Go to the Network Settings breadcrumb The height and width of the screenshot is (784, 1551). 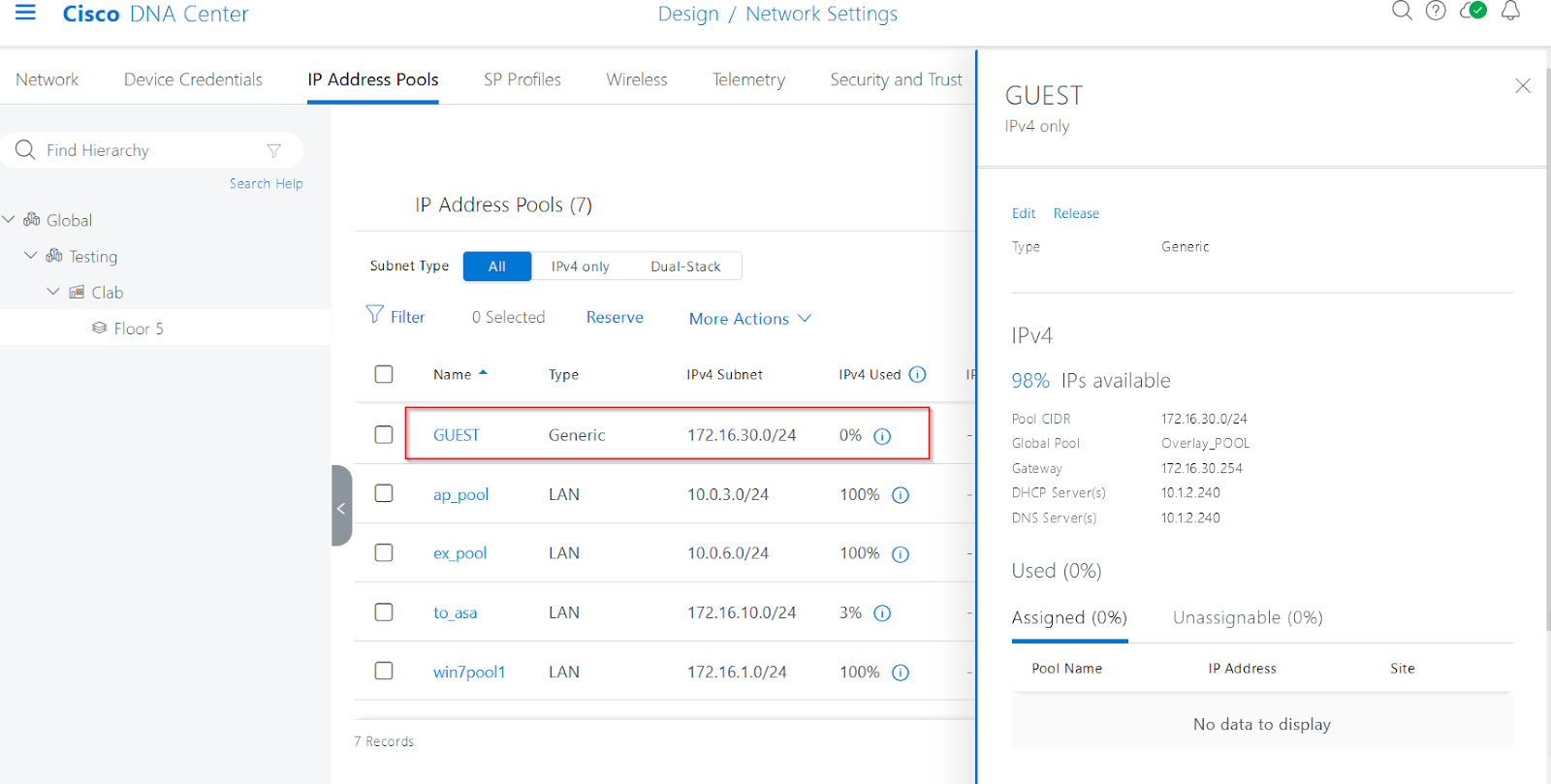click(821, 15)
